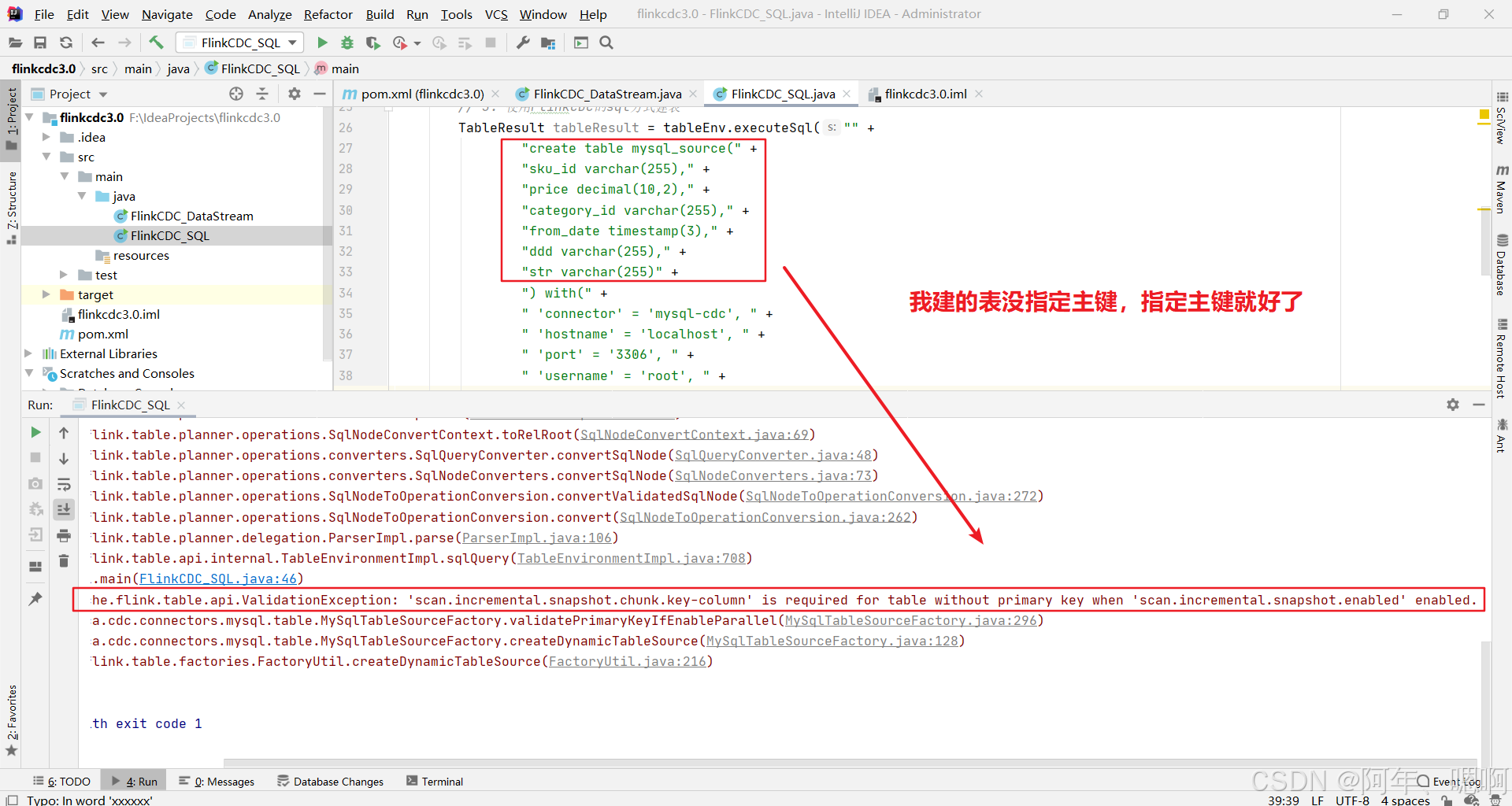1512x806 pixels.
Task: Open Search Everywhere magnifier icon
Action: [606, 43]
